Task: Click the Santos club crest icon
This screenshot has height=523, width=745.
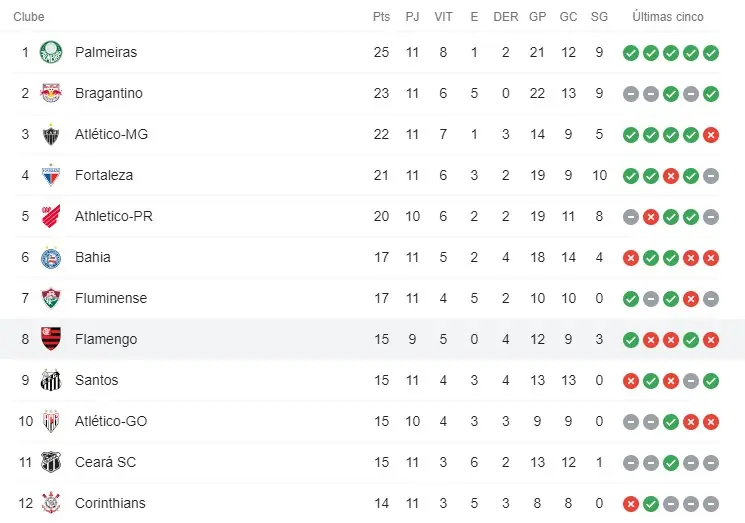Action: click(x=50, y=380)
